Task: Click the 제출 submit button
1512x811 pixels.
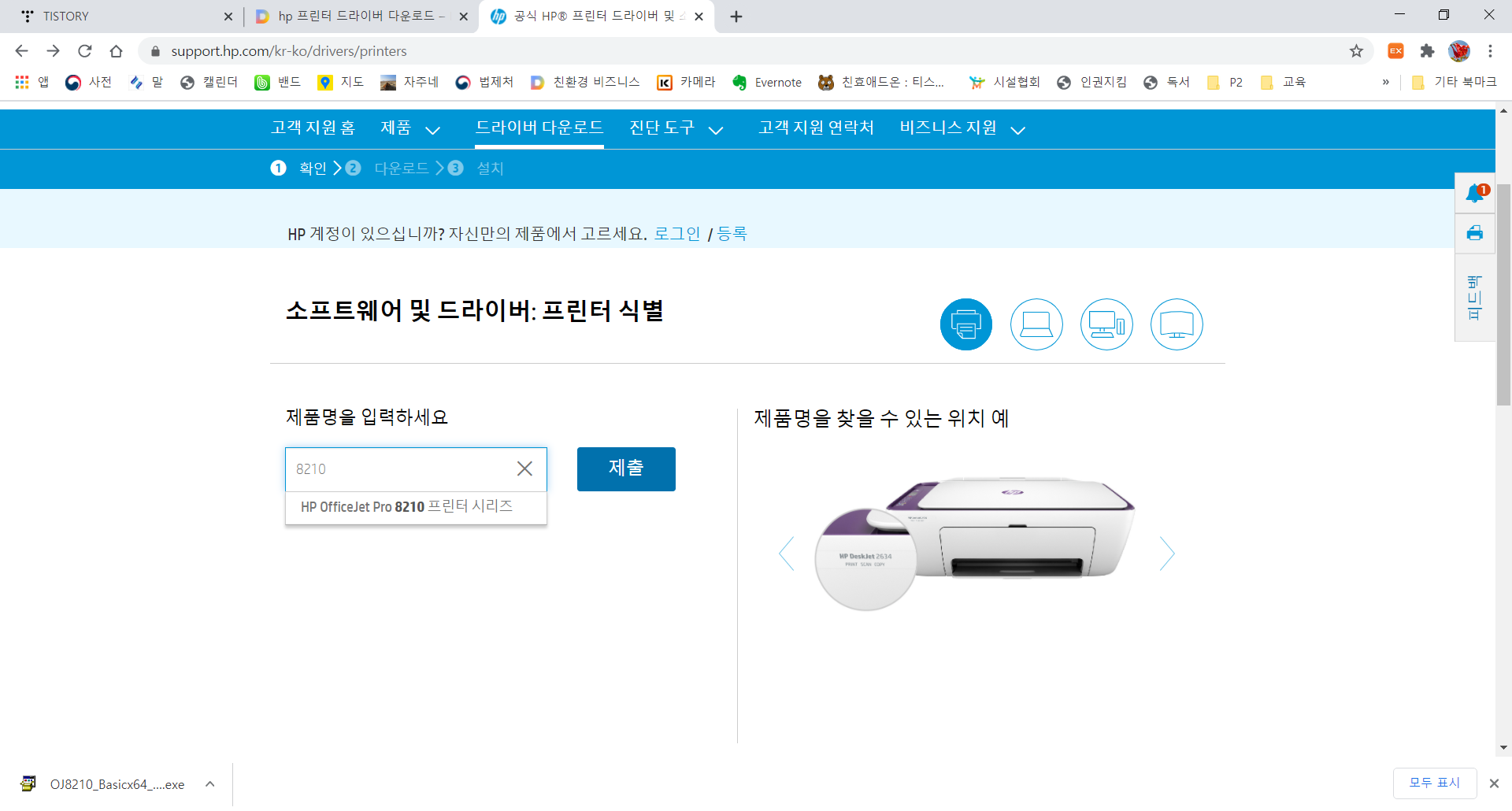Action: pos(626,469)
